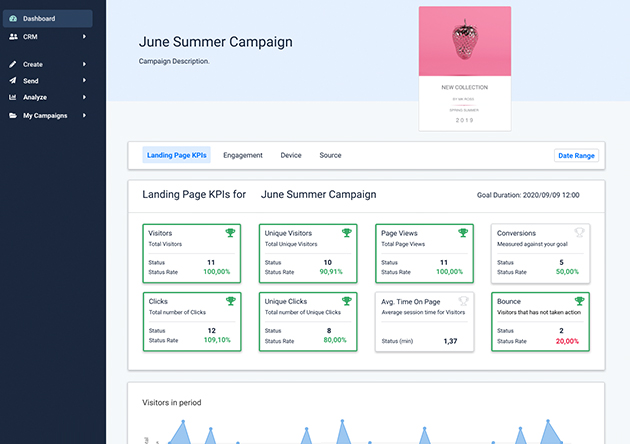Click the Unique Clicks rate 80,00%
Screen dimensions: 630x444
pyautogui.click(x=335, y=340)
